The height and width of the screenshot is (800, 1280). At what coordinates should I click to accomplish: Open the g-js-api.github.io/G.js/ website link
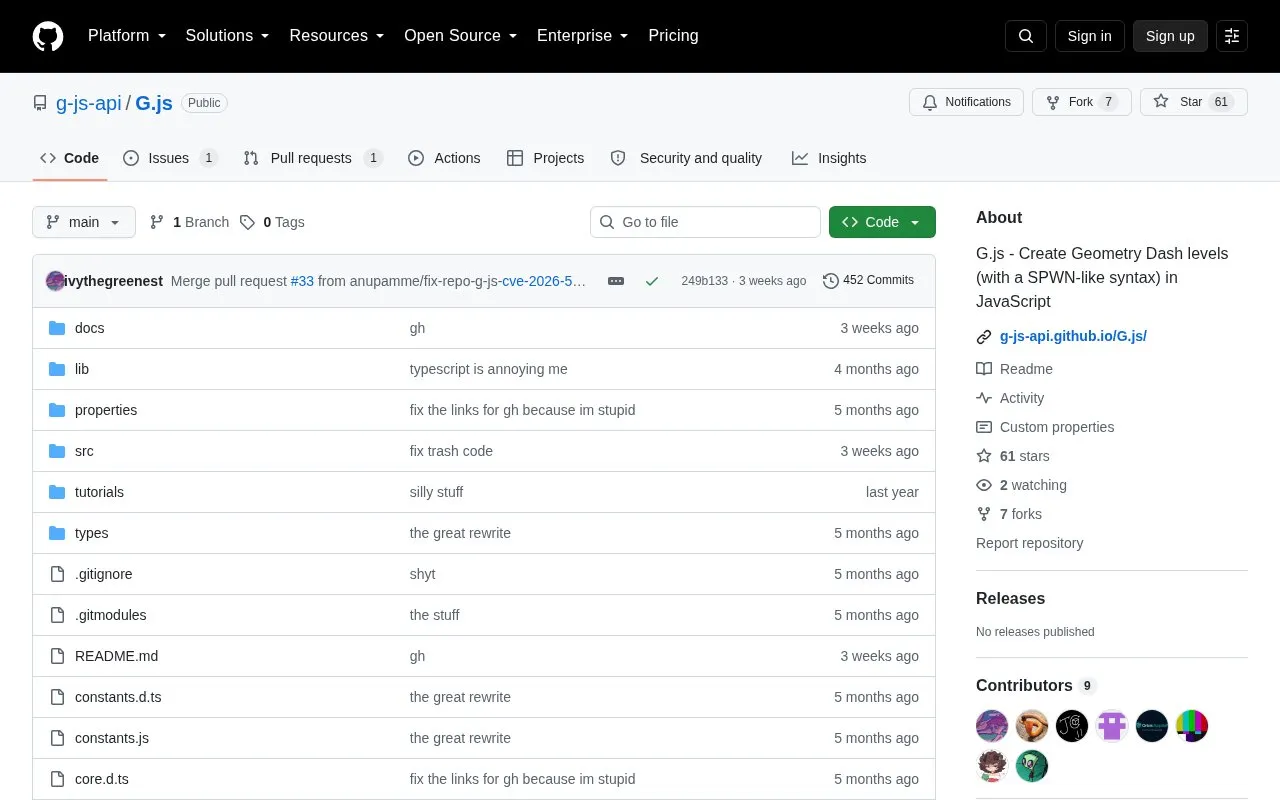(1073, 337)
